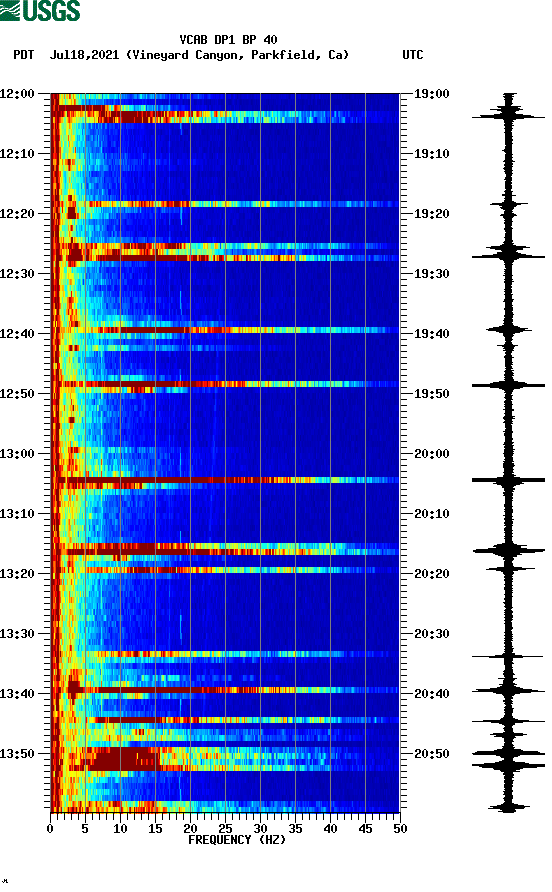552x892 pixels.
Task: Click the 0 Hz tick label
Action: click(50, 829)
